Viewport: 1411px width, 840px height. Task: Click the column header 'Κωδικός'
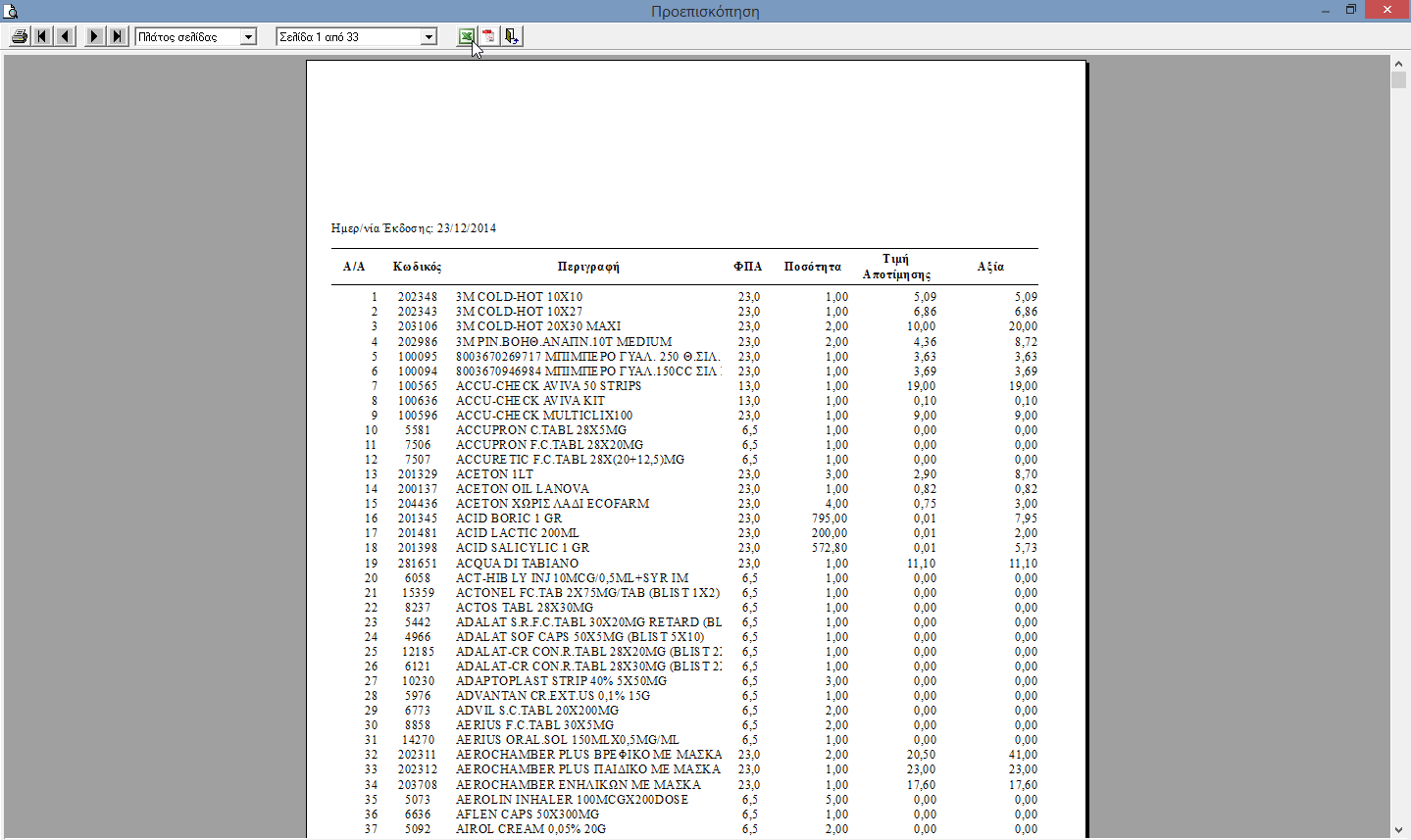click(x=417, y=267)
